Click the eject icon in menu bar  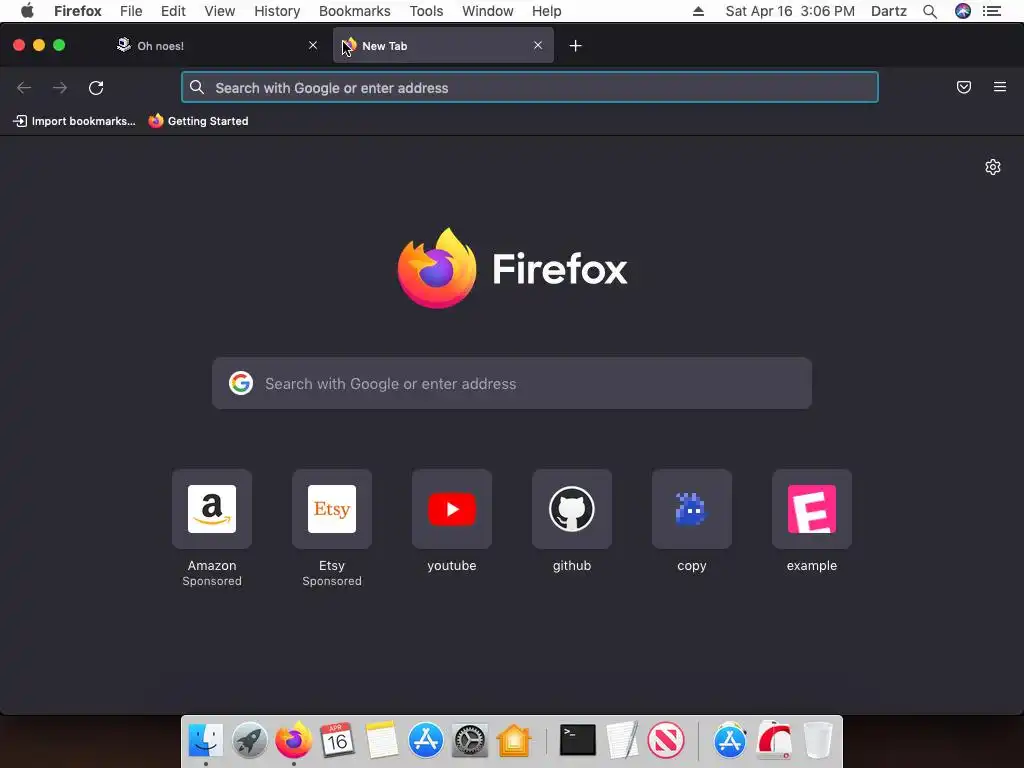(x=698, y=11)
